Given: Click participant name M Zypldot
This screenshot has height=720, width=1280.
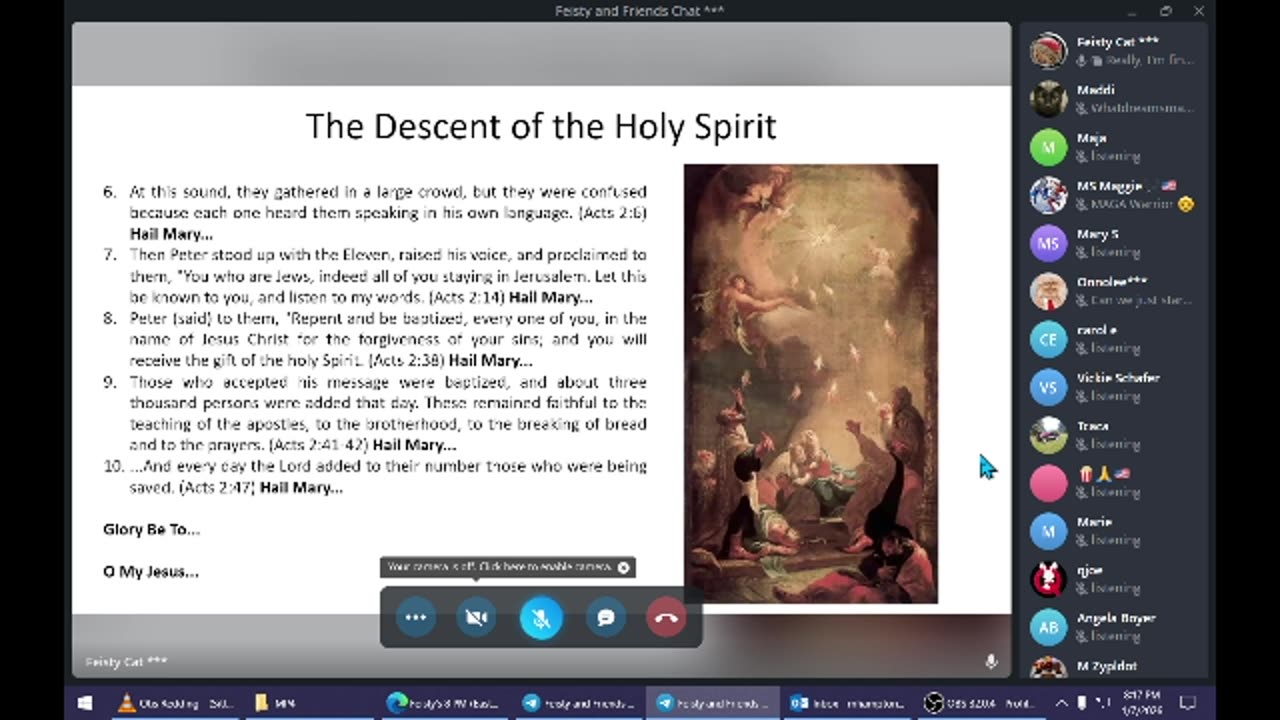Looking at the screenshot, I should (x=1106, y=666).
